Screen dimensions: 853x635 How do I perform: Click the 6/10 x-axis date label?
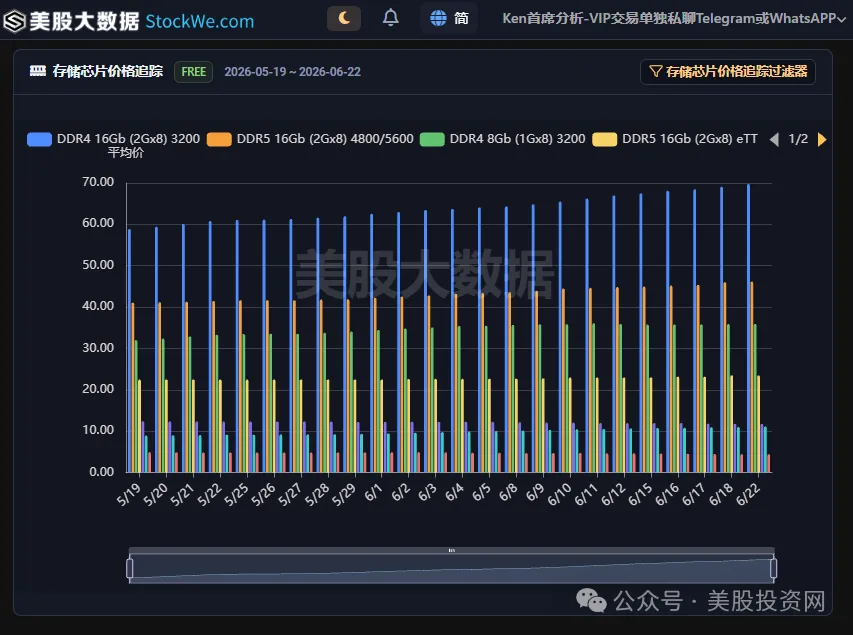(559, 495)
